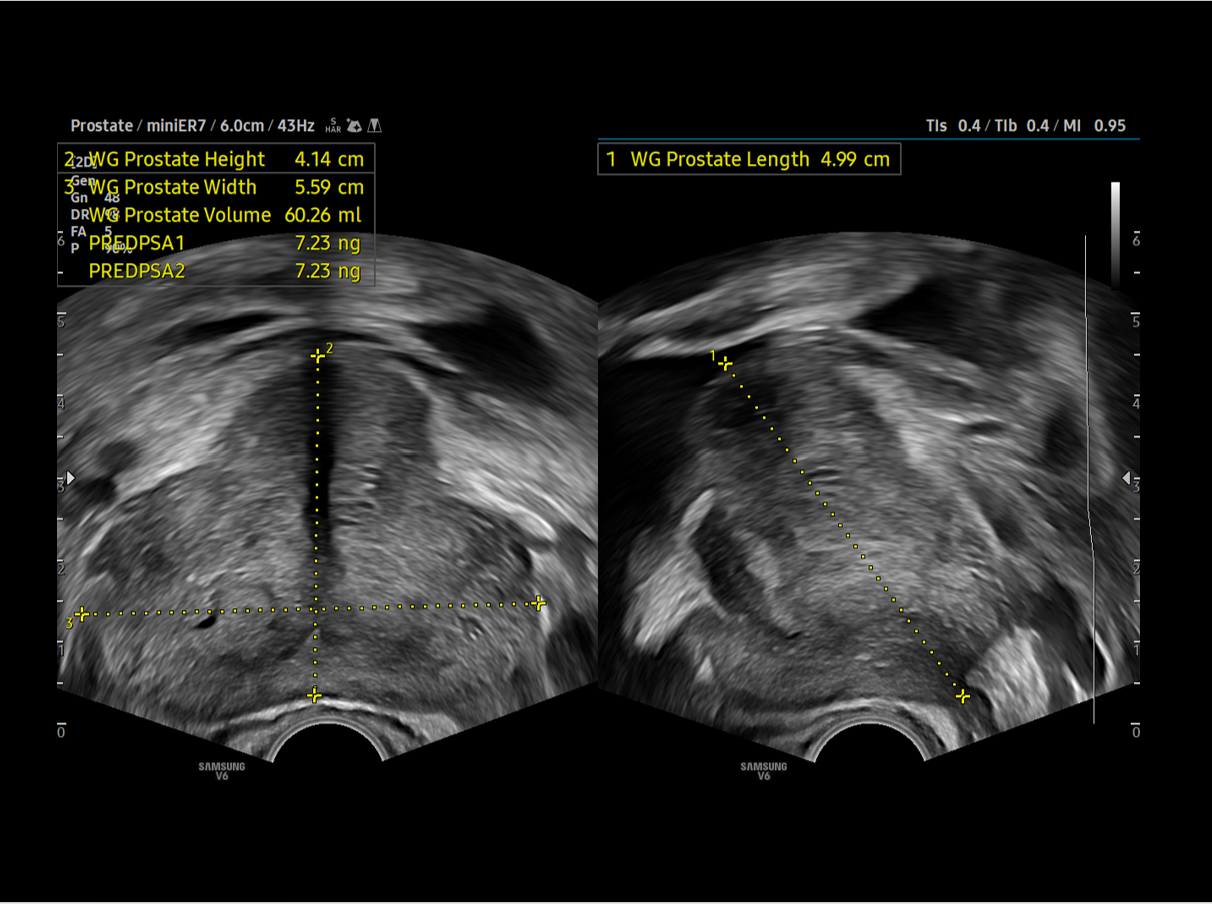Image resolution: width=1212 pixels, height=904 pixels.
Task: Select the transducer probe icon in the header
Action: (x=353, y=126)
